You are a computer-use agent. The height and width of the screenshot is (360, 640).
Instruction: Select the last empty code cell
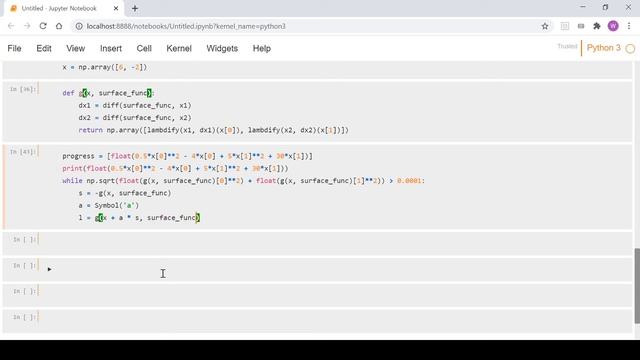[x=318, y=320]
